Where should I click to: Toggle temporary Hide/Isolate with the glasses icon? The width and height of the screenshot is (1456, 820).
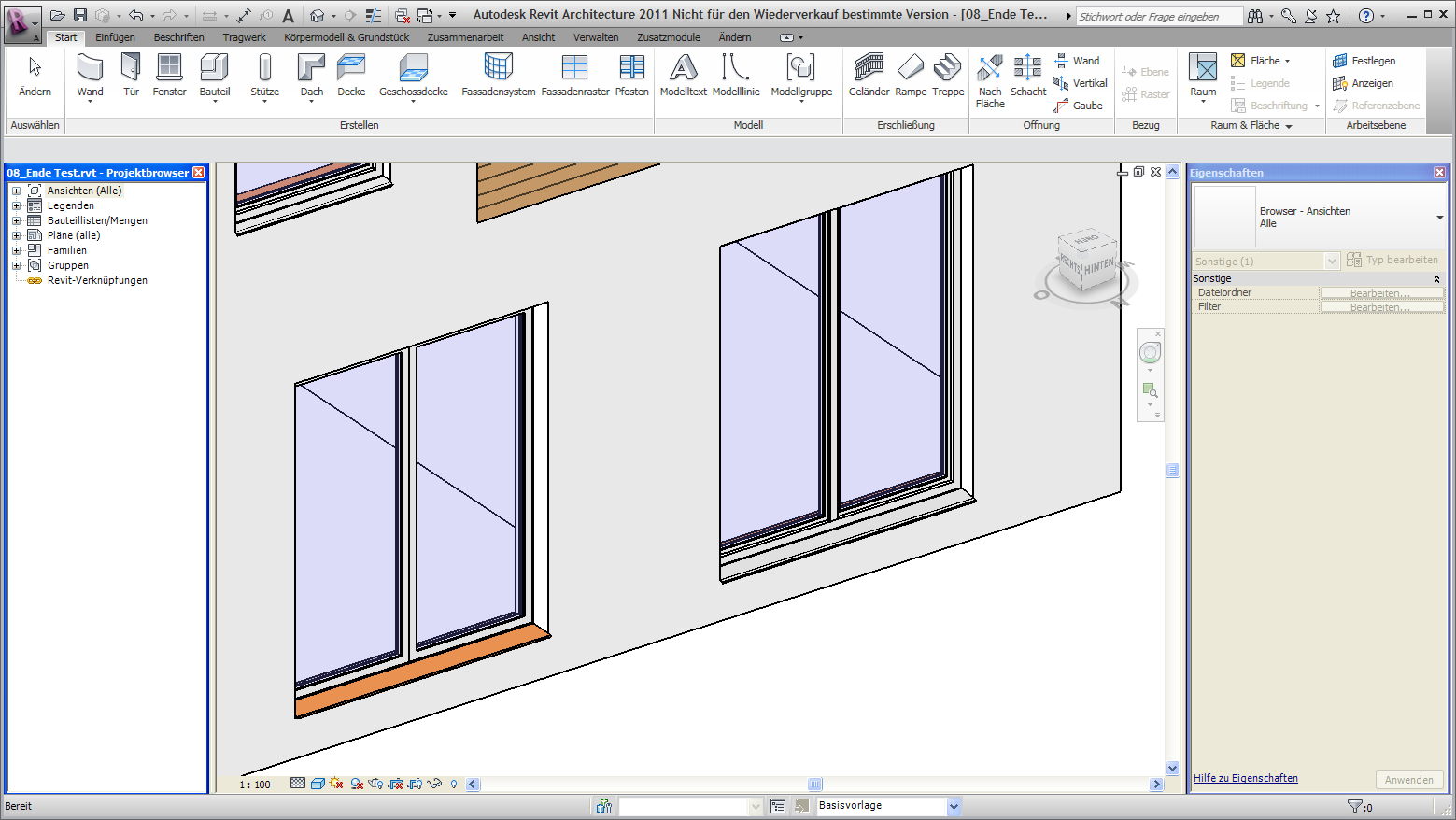coord(434,784)
